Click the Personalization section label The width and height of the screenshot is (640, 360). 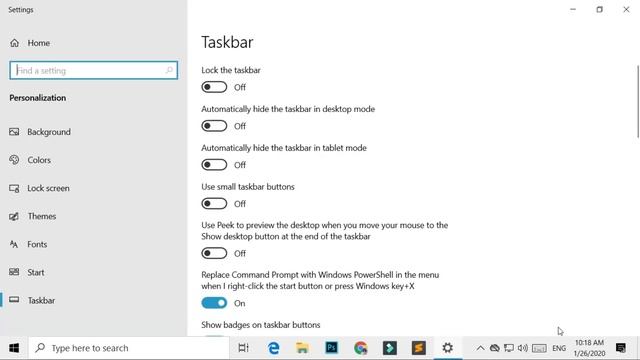click(38, 98)
